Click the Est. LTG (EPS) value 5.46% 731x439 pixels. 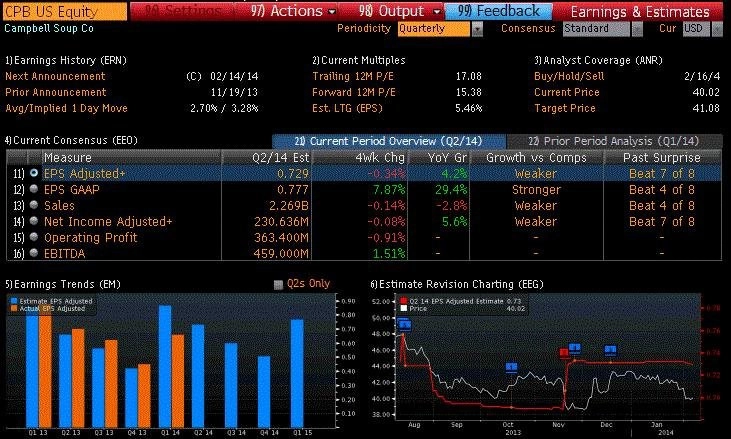pos(469,108)
